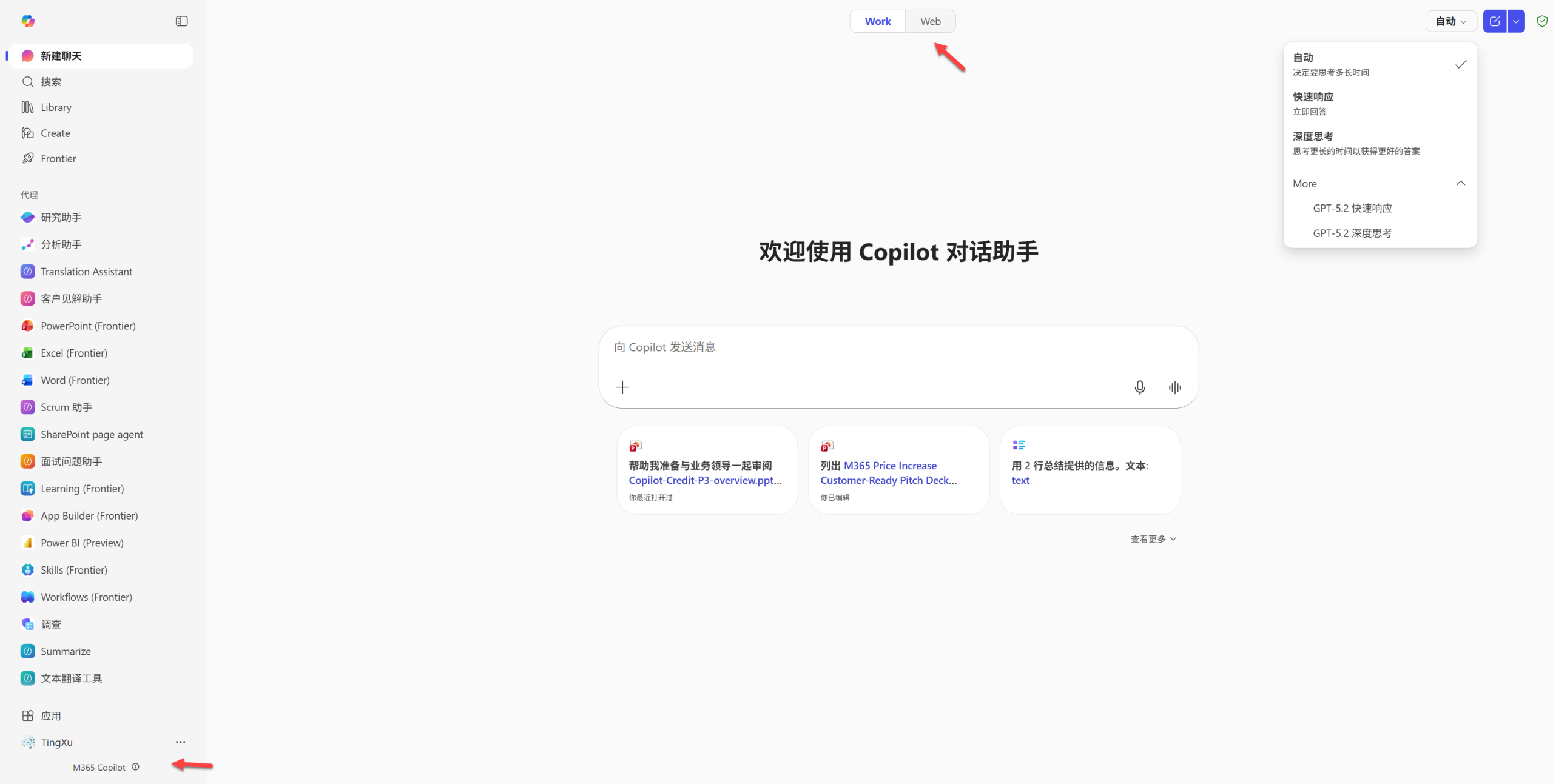The width and height of the screenshot is (1553, 784).
Task: Click the microphone dictation icon
Action: pyautogui.click(x=1139, y=387)
